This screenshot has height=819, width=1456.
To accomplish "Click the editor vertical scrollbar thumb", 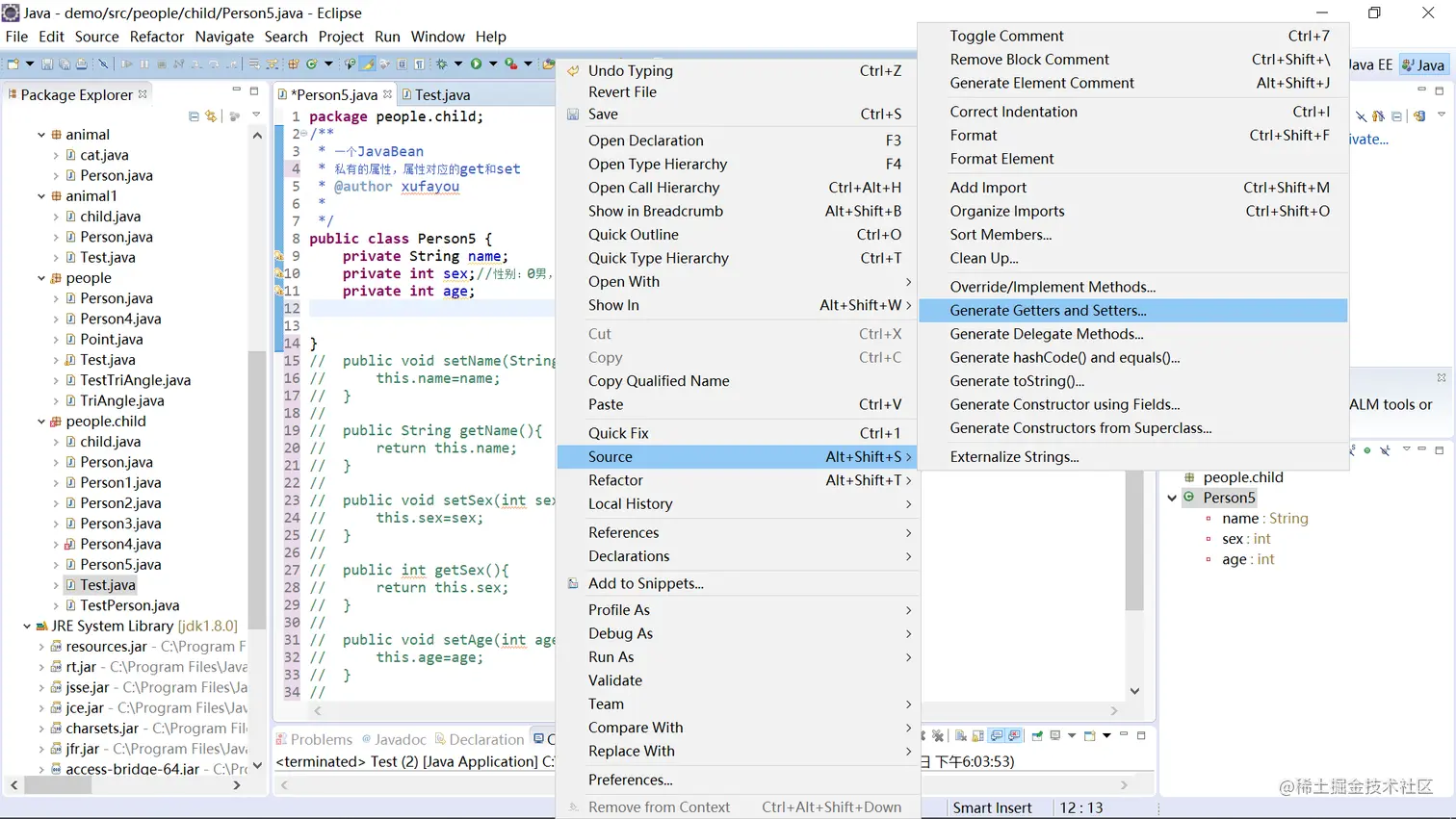I will click(x=1134, y=541).
